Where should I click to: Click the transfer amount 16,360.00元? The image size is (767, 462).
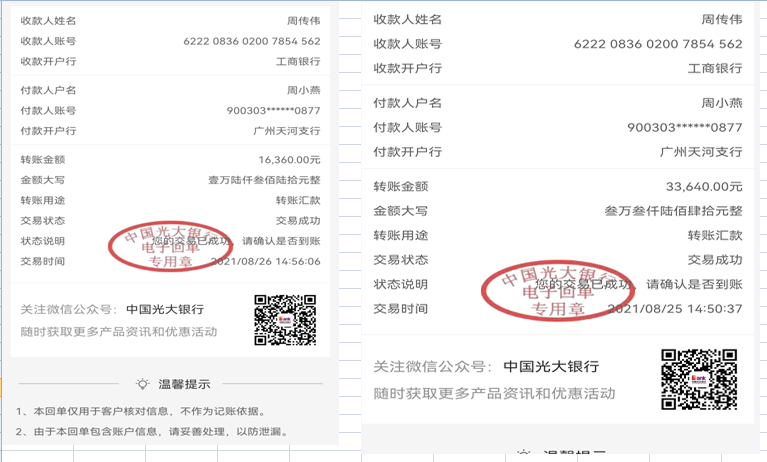289,159
